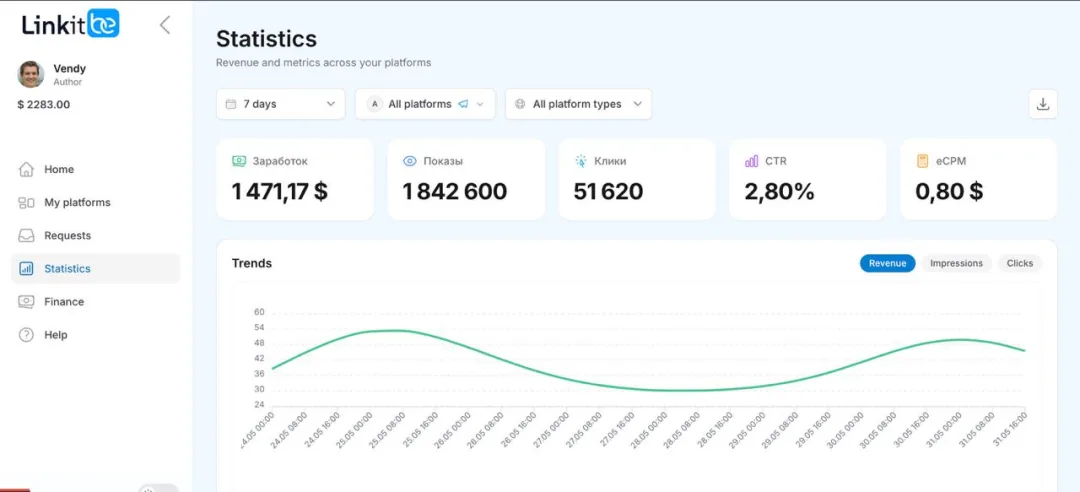Click the Help question mark icon
Image resolution: width=1080 pixels, height=492 pixels.
click(26, 335)
